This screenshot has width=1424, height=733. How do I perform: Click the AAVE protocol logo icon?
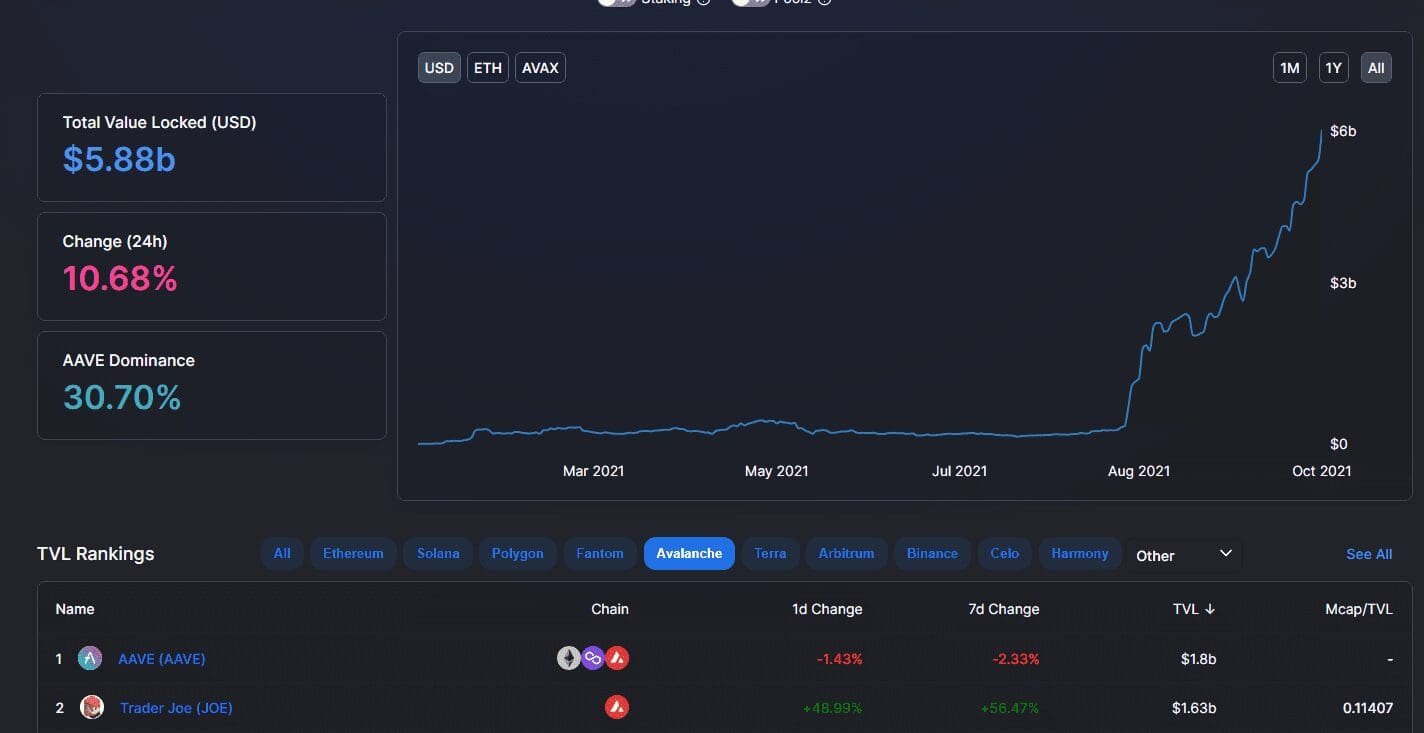[90, 659]
